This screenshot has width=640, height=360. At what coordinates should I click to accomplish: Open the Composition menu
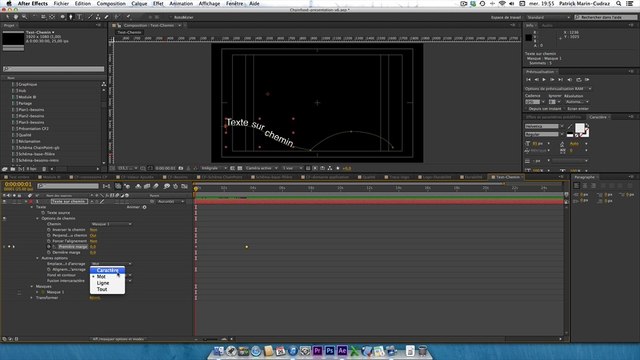[x=111, y=3]
